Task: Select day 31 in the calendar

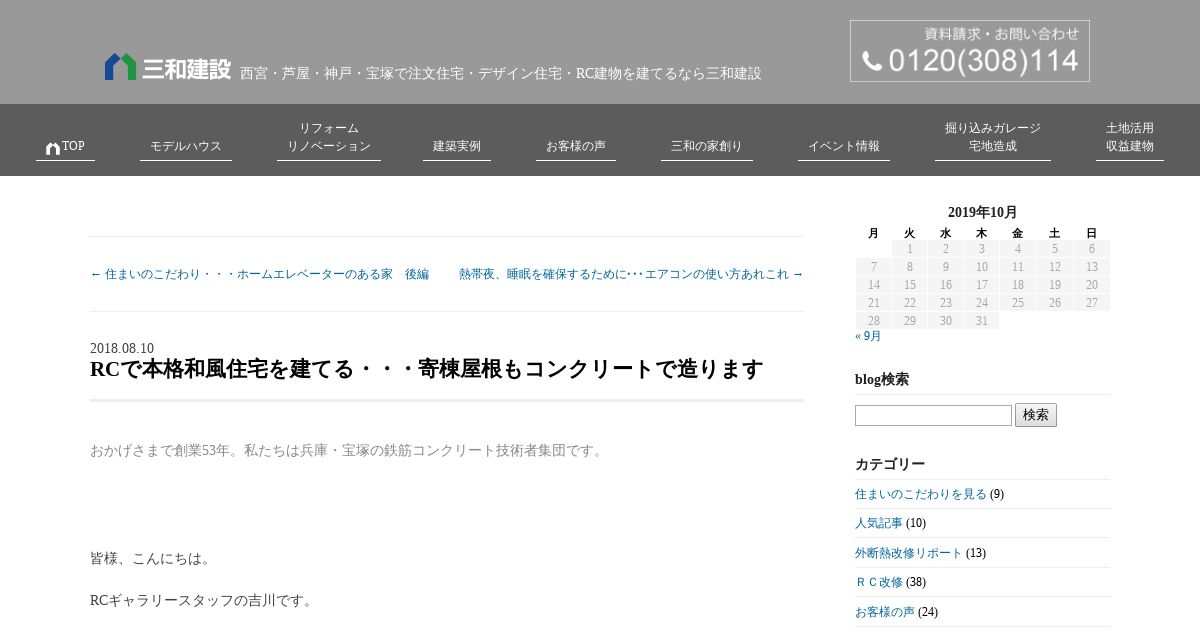Action: [x=982, y=321]
